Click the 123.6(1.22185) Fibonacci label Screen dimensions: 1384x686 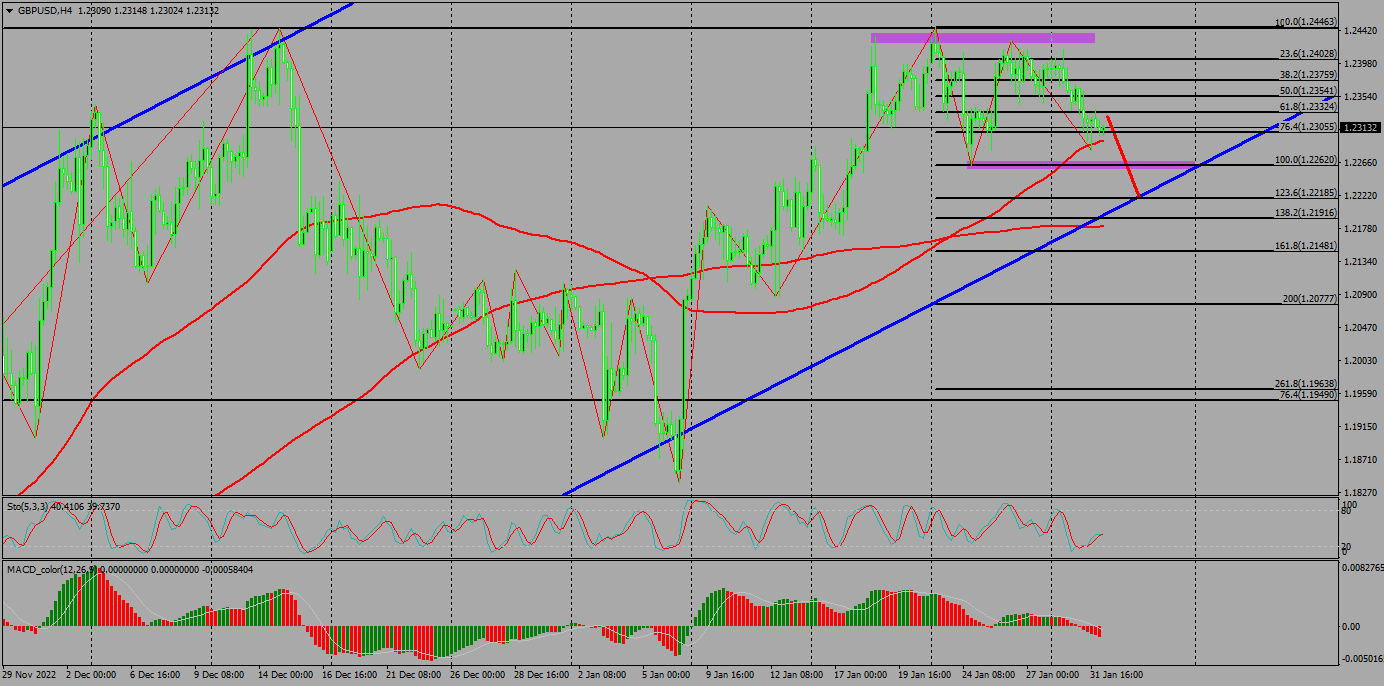click(x=1304, y=192)
